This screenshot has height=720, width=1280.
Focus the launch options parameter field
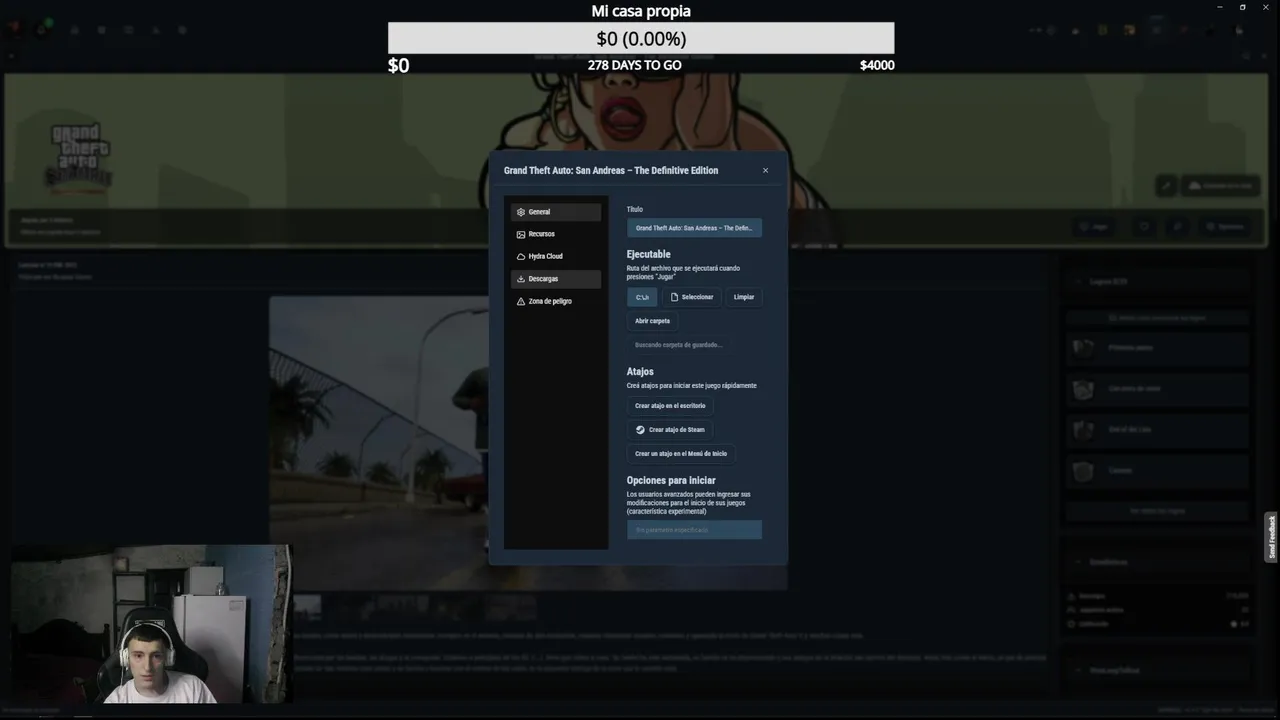tap(694, 530)
